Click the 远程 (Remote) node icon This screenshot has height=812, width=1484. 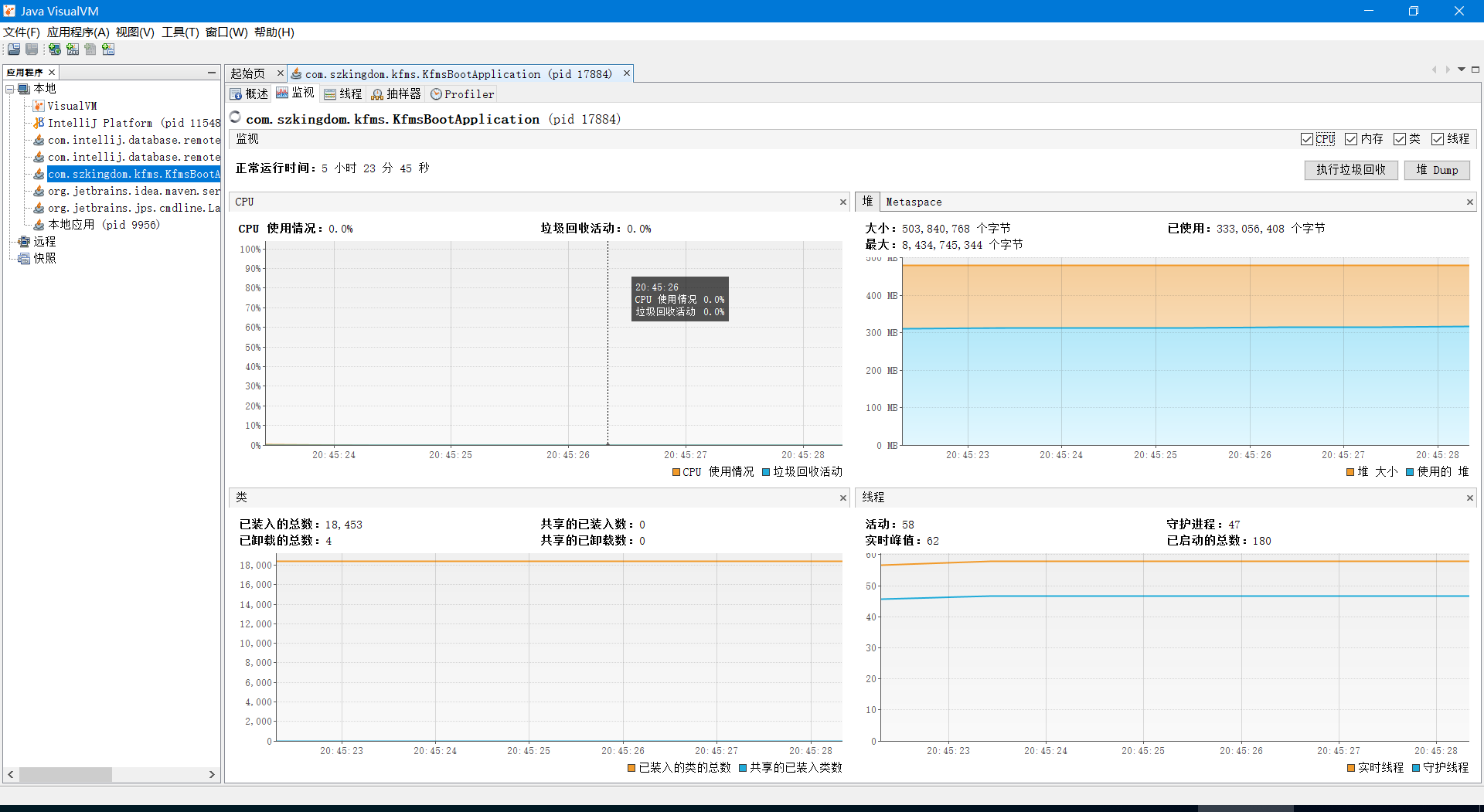(x=24, y=242)
